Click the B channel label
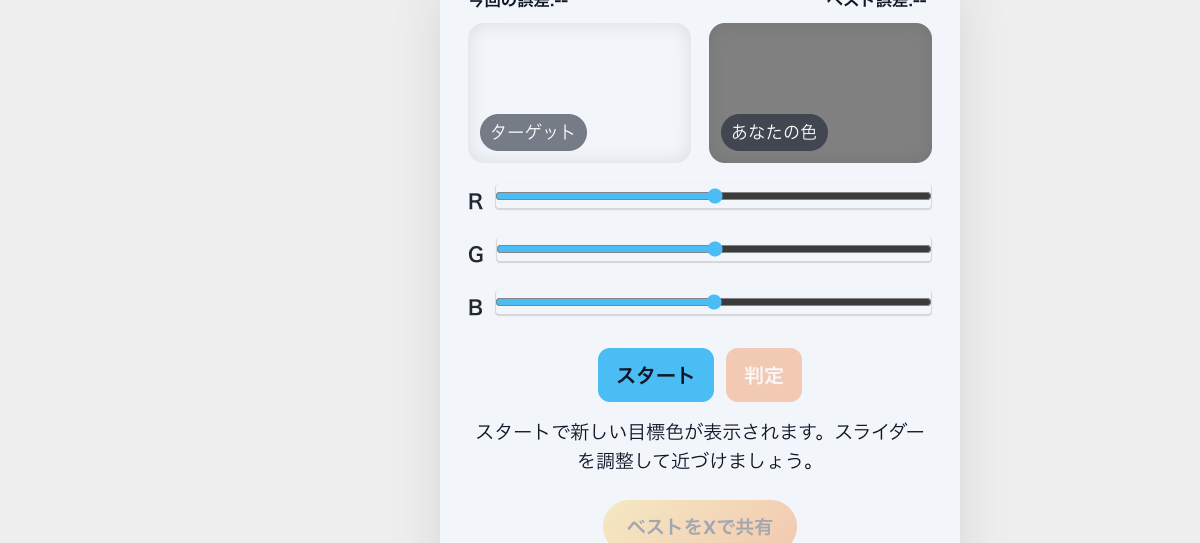Viewport: 1200px width, 543px height. click(x=476, y=307)
